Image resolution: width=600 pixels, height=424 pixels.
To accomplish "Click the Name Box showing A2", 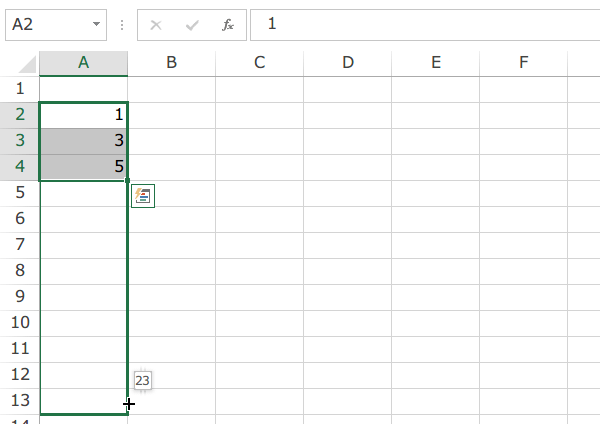I will pyautogui.click(x=56, y=25).
